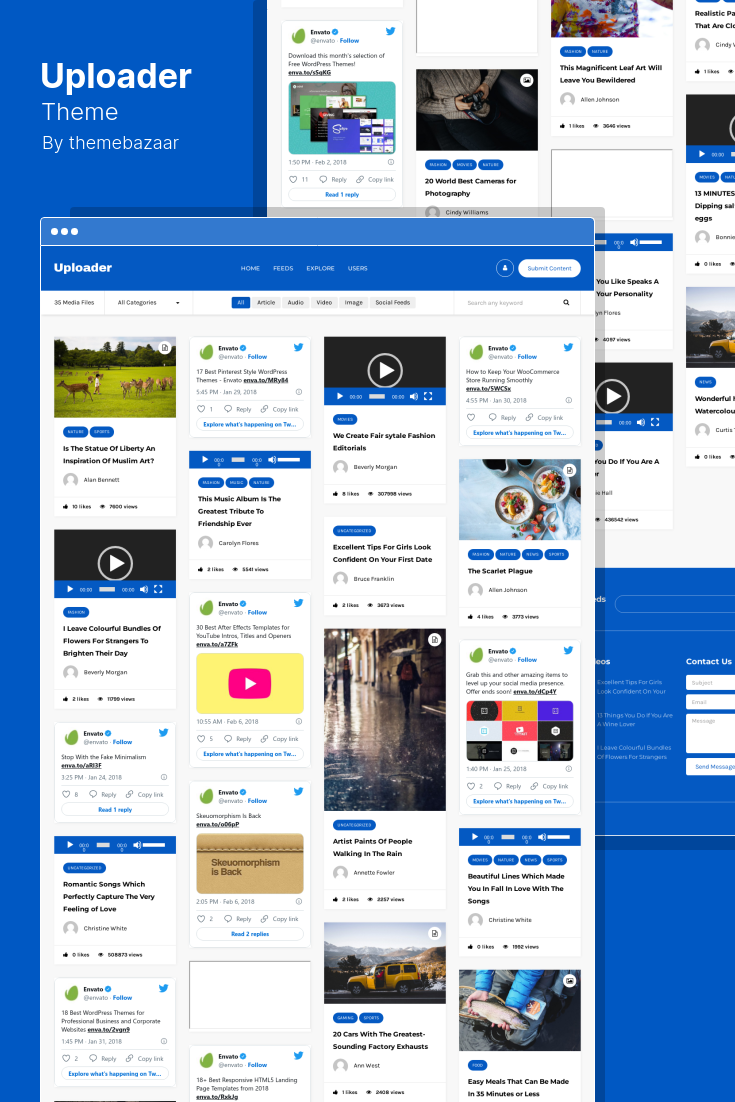Like the '30 Best After Effects Templates' tweet
This screenshot has height=1102, width=735.
[x=201, y=739]
